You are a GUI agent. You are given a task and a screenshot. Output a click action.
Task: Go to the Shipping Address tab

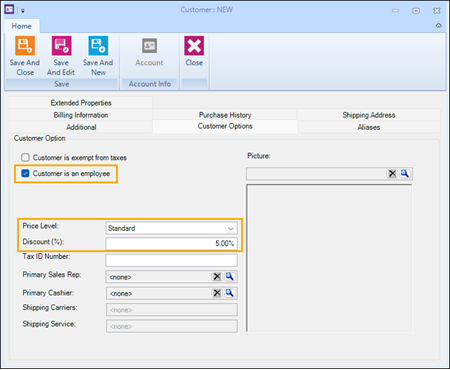coord(369,115)
